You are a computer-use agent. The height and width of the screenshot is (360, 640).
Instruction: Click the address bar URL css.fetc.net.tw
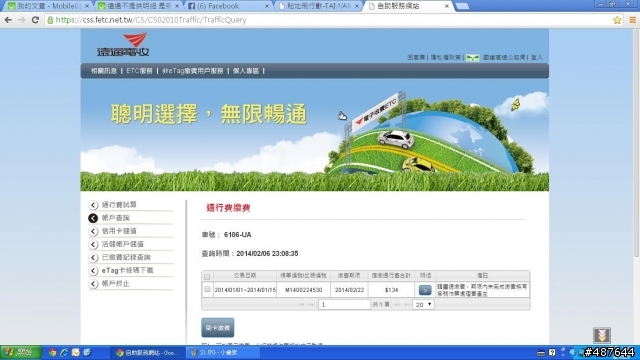(151, 20)
